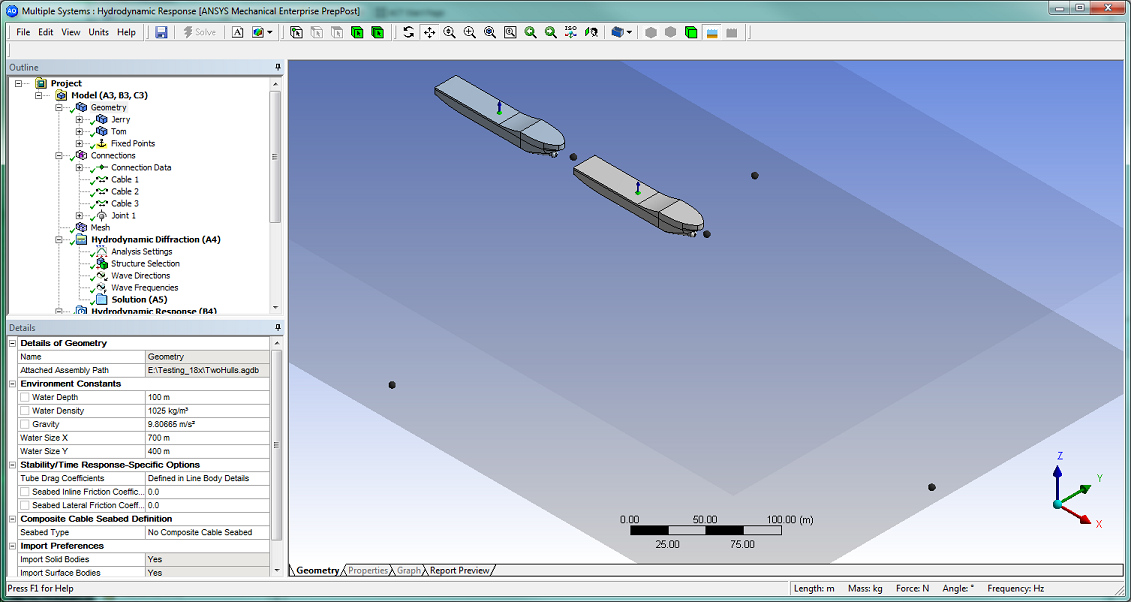Click the Water Size X value field
This screenshot has height=602, width=1131.
[207, 438]
